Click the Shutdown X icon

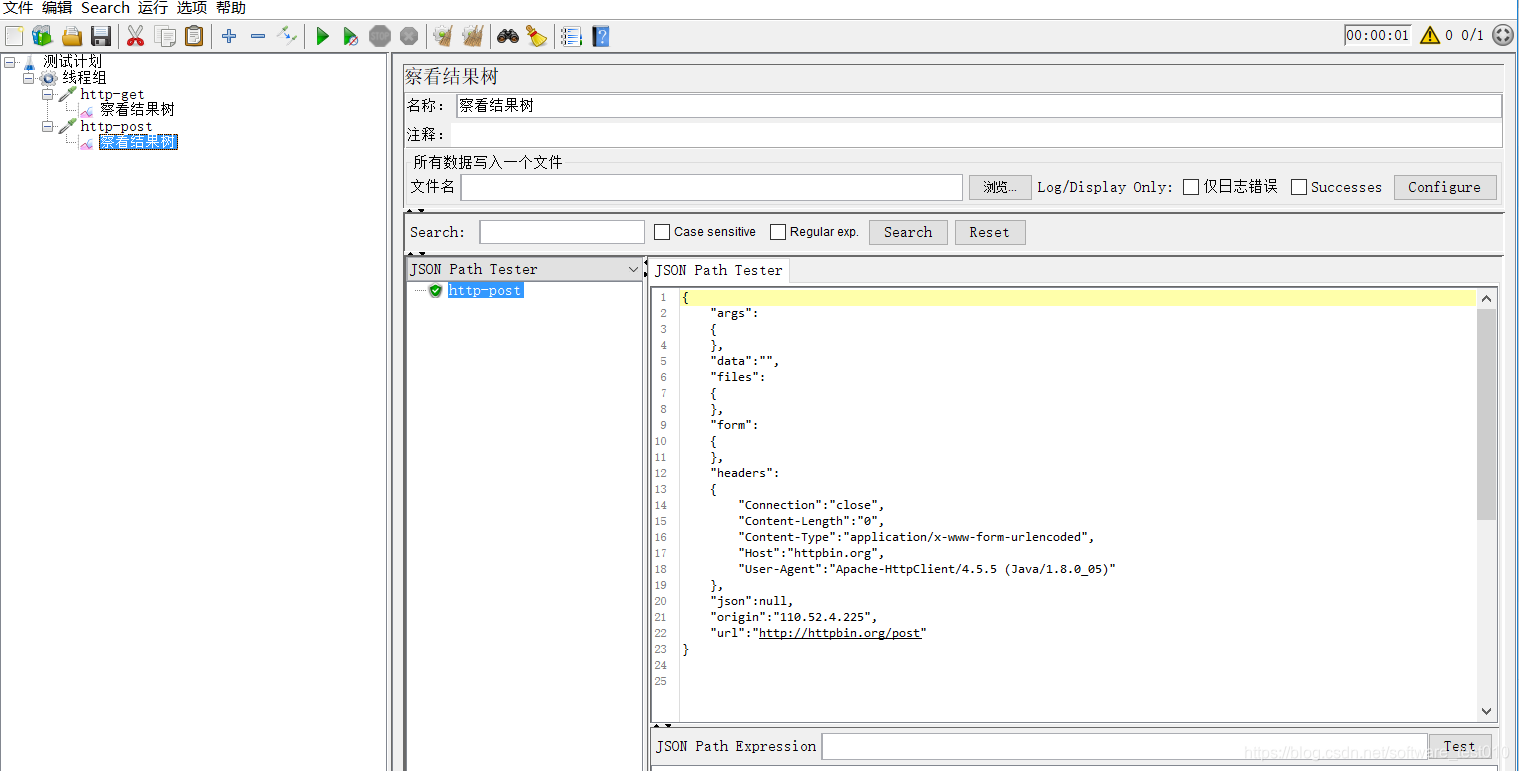(409, 37)
